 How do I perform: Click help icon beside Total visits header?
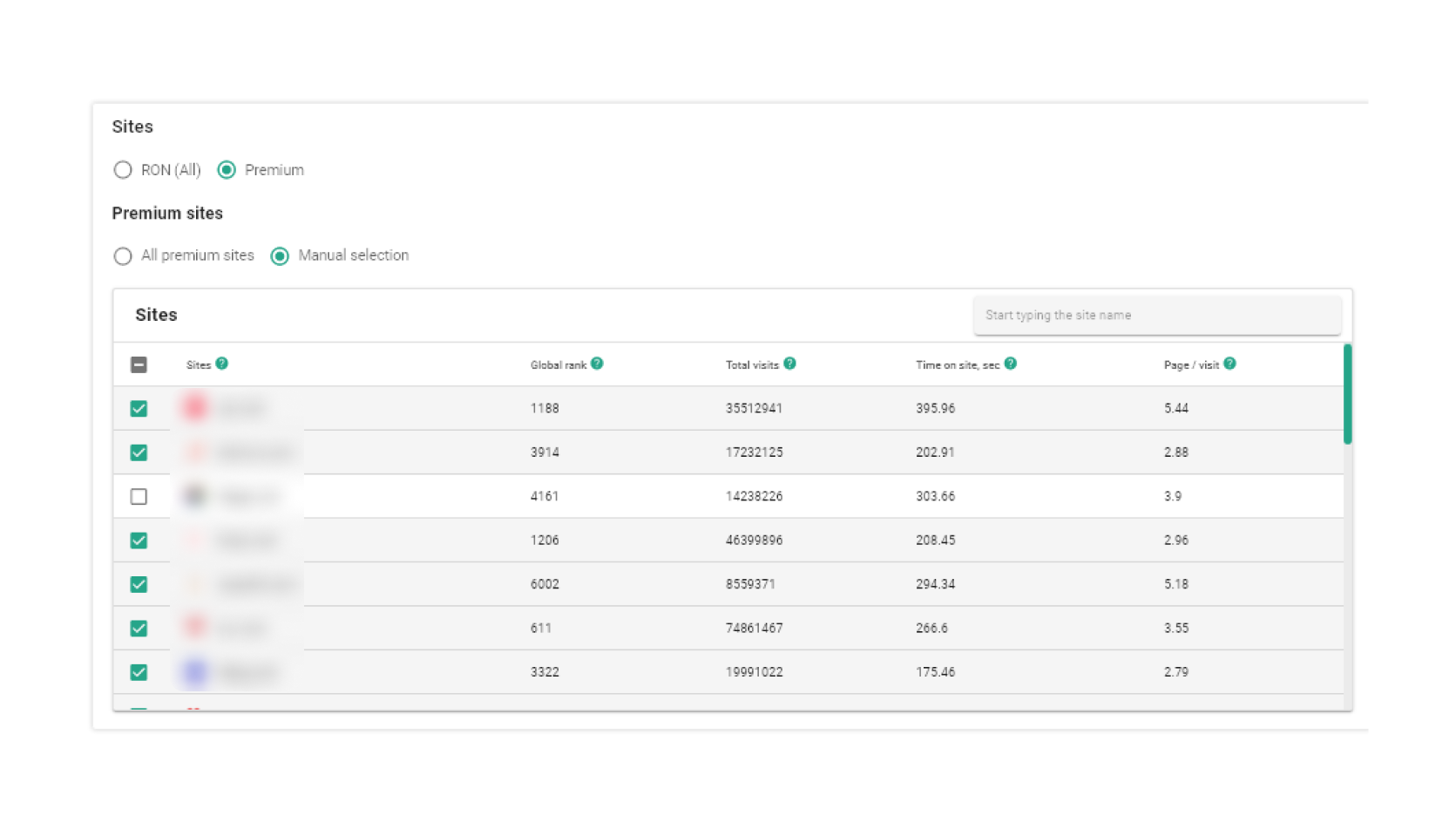coord(789,364)
